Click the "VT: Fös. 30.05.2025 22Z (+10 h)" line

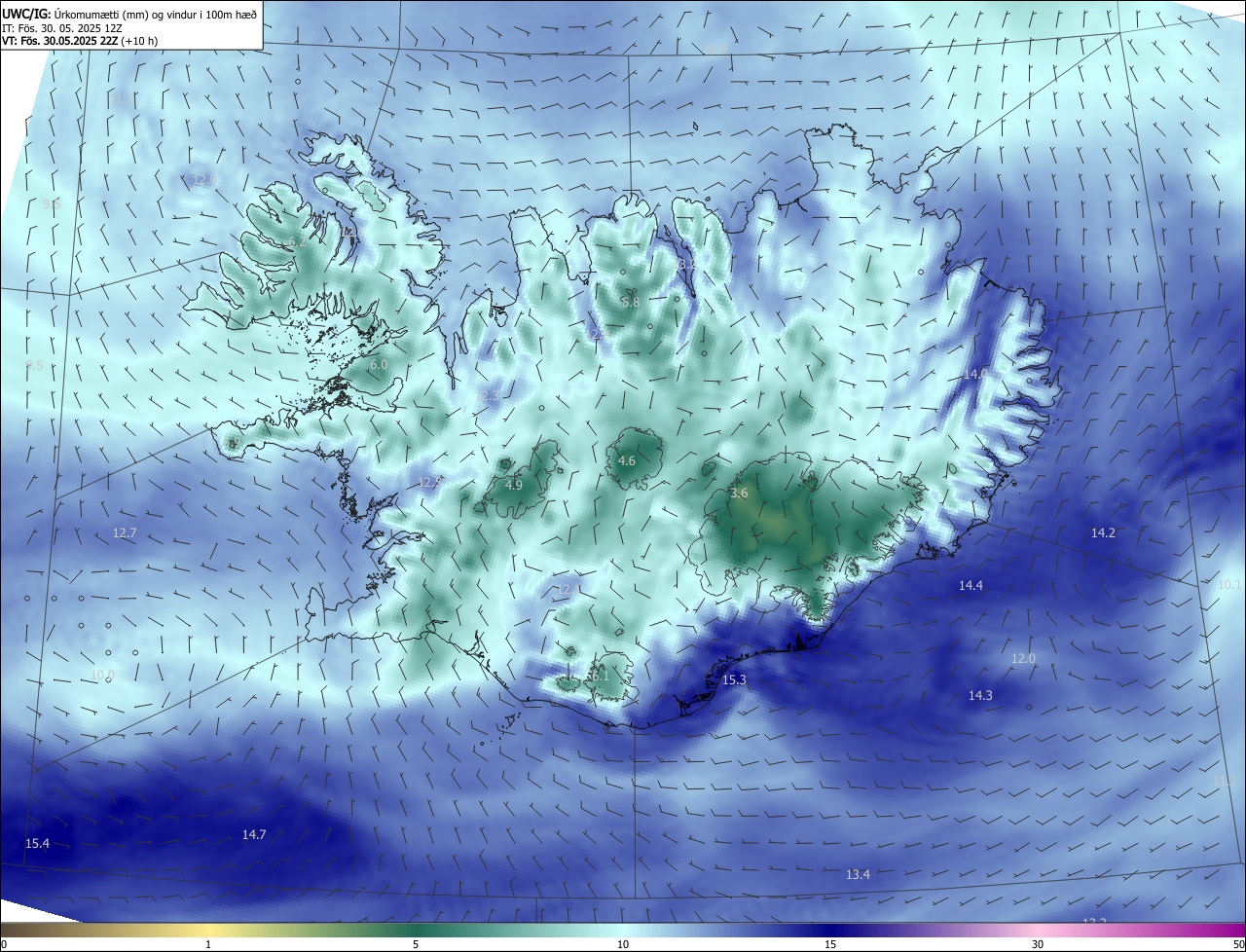pos(81,41)
